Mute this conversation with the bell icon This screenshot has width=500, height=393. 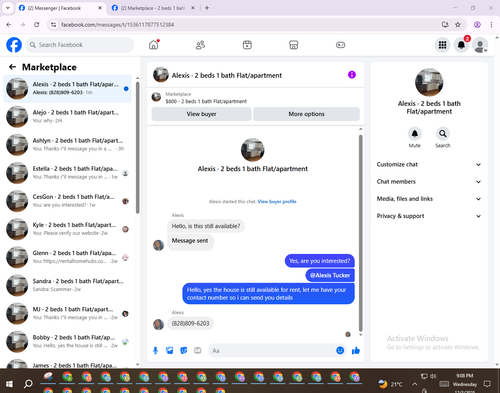[415, 134]
